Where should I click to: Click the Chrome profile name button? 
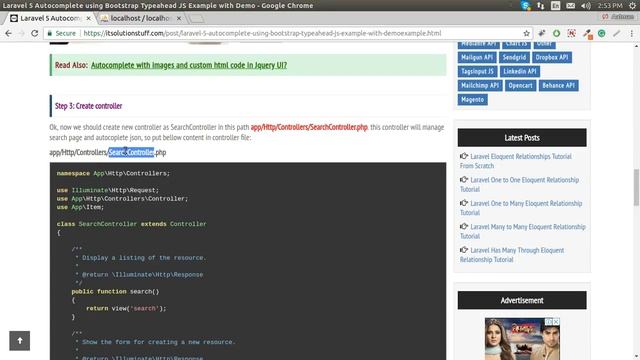tap(619, 17)
